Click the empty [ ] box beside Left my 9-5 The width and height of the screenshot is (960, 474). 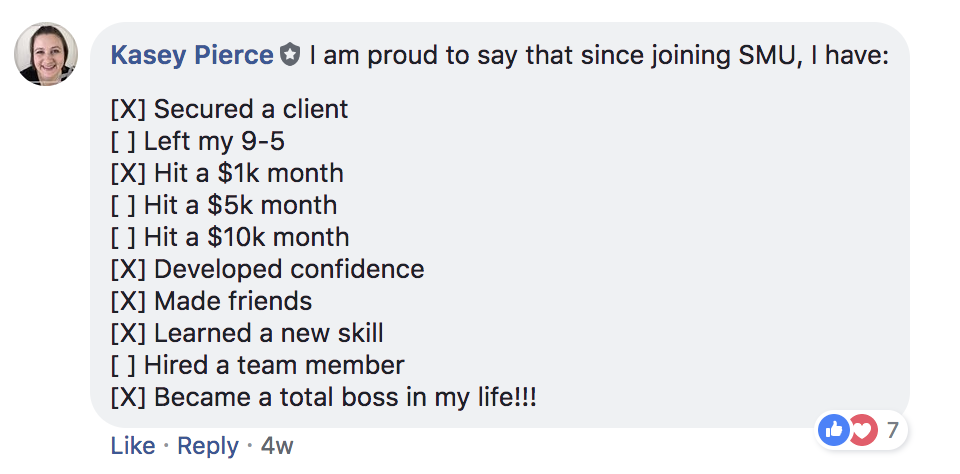tap(123, 141)
